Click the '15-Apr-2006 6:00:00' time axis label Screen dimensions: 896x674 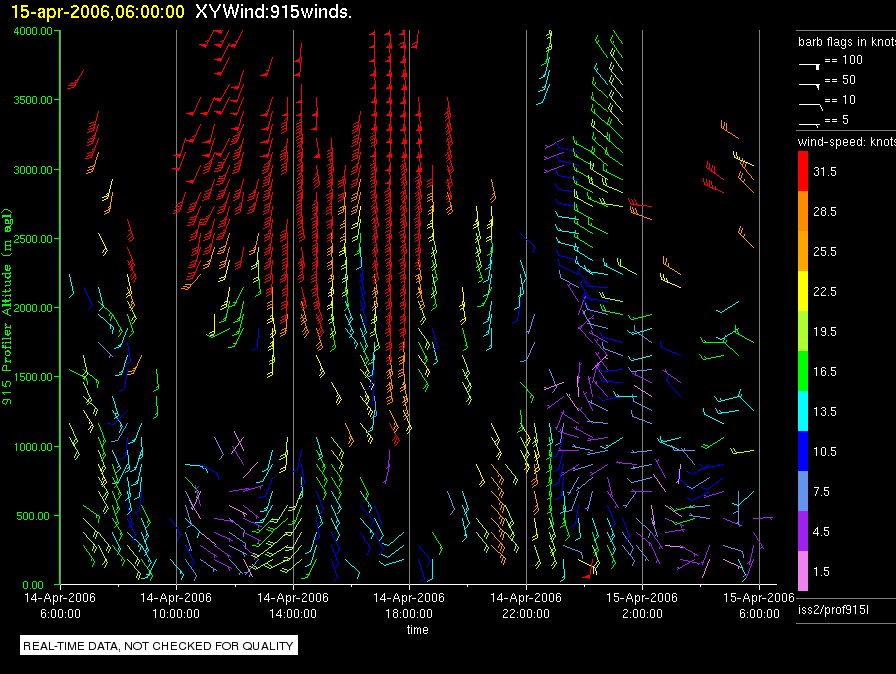point(759,605)
